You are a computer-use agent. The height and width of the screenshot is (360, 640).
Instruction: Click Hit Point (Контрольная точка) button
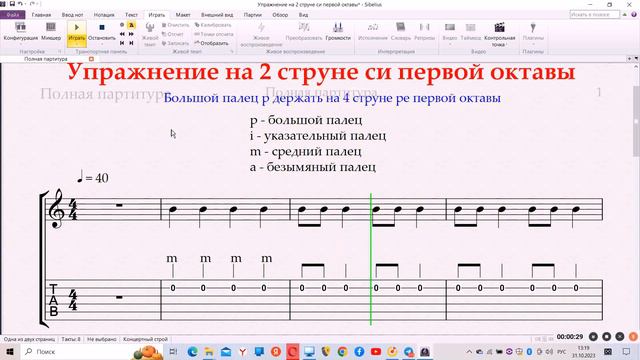[x=500, y=34]
